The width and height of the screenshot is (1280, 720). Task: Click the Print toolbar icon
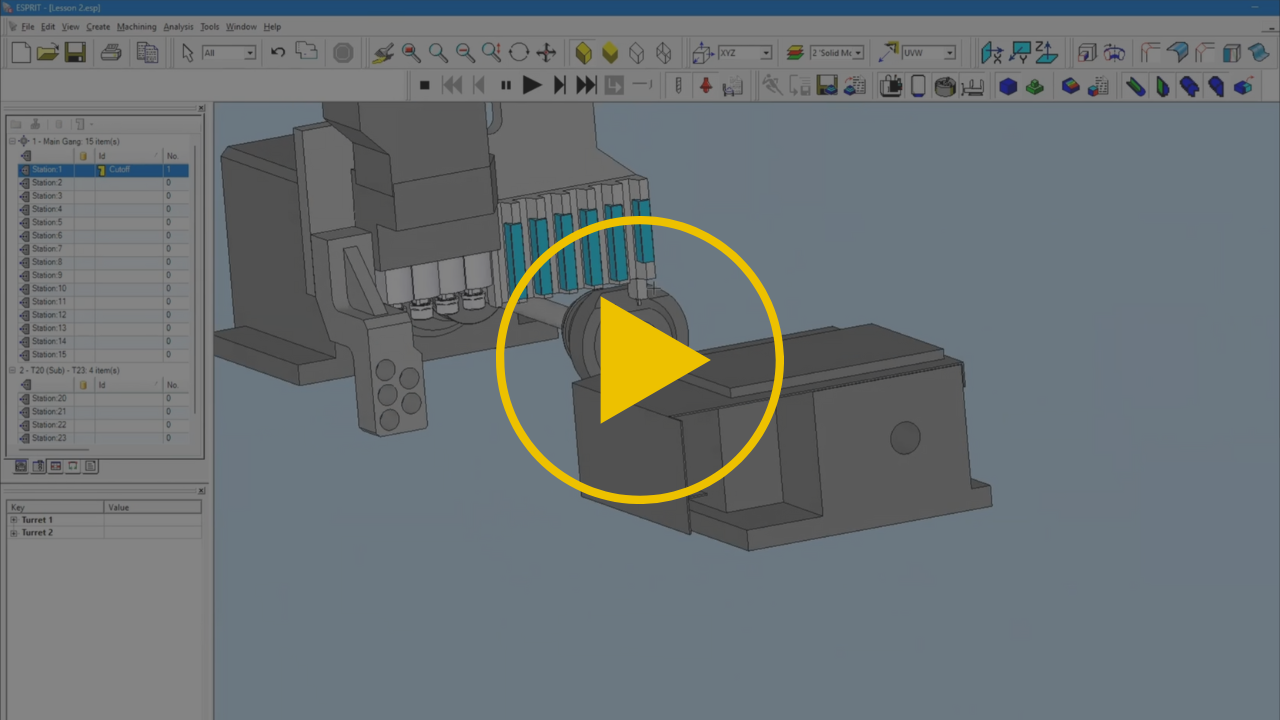pyautogui.click(x=111, y=53)
